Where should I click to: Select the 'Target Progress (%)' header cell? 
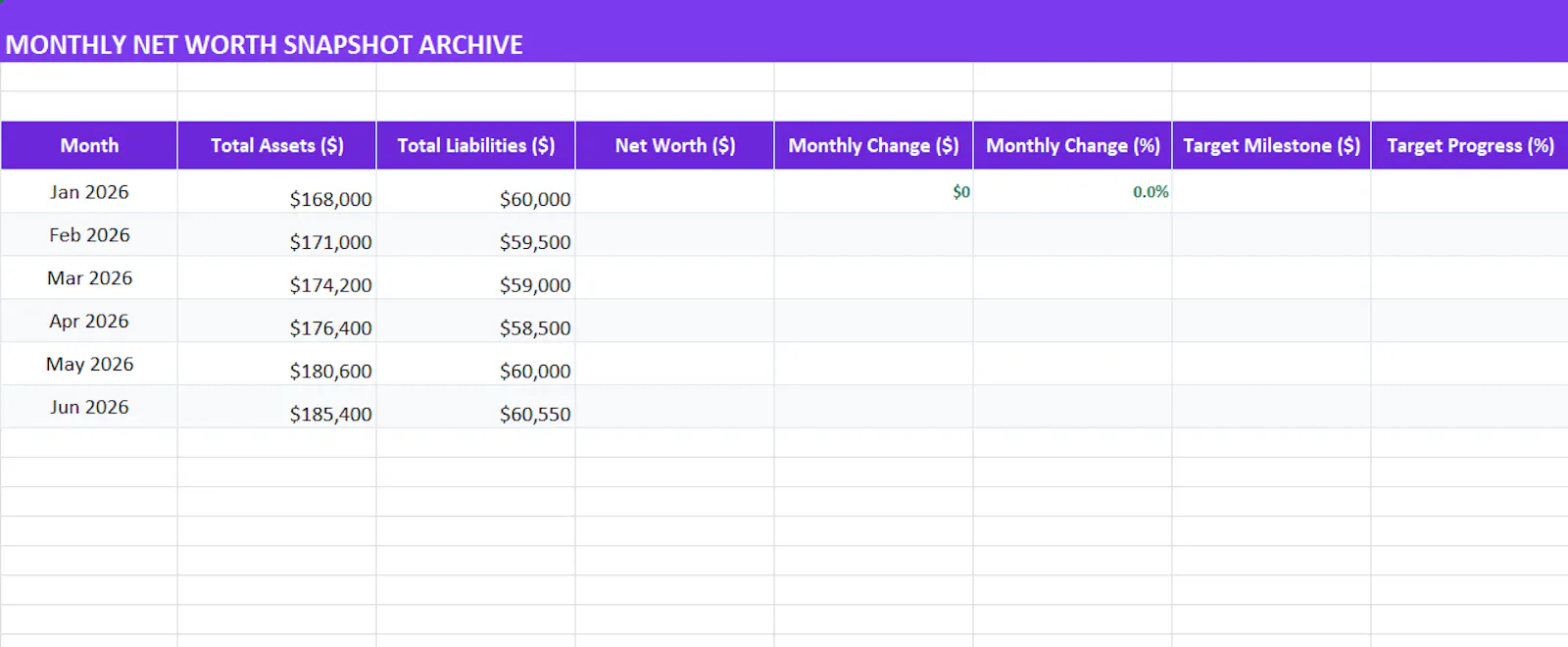click(x=1470, y=145)
